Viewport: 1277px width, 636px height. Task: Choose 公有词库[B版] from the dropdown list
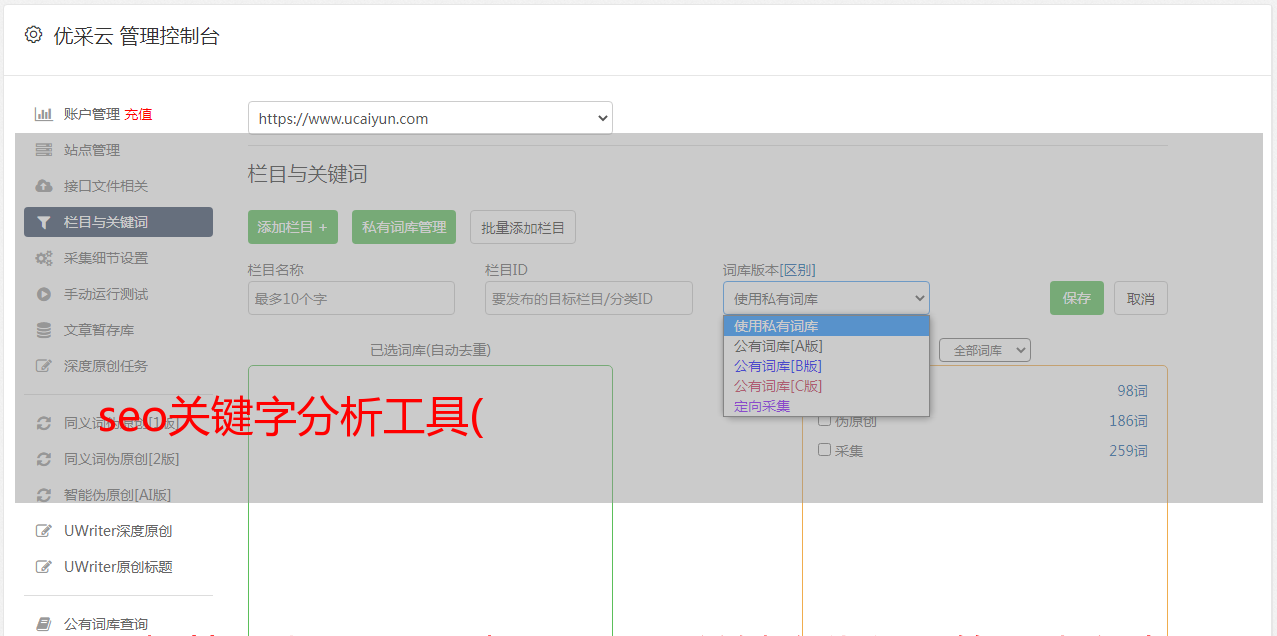tap(777, 366)
